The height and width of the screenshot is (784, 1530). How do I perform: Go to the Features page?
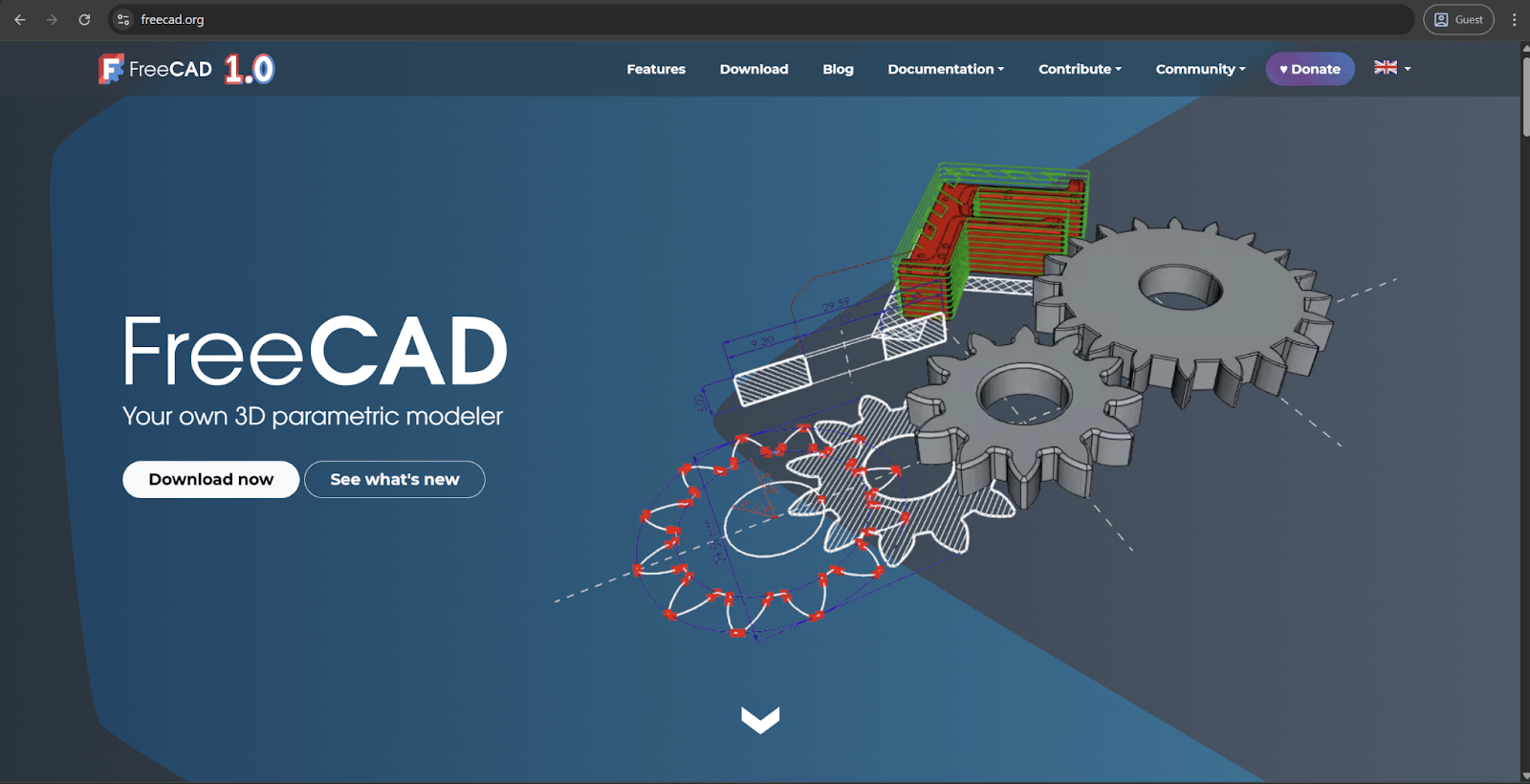click(x=656, y=69)
